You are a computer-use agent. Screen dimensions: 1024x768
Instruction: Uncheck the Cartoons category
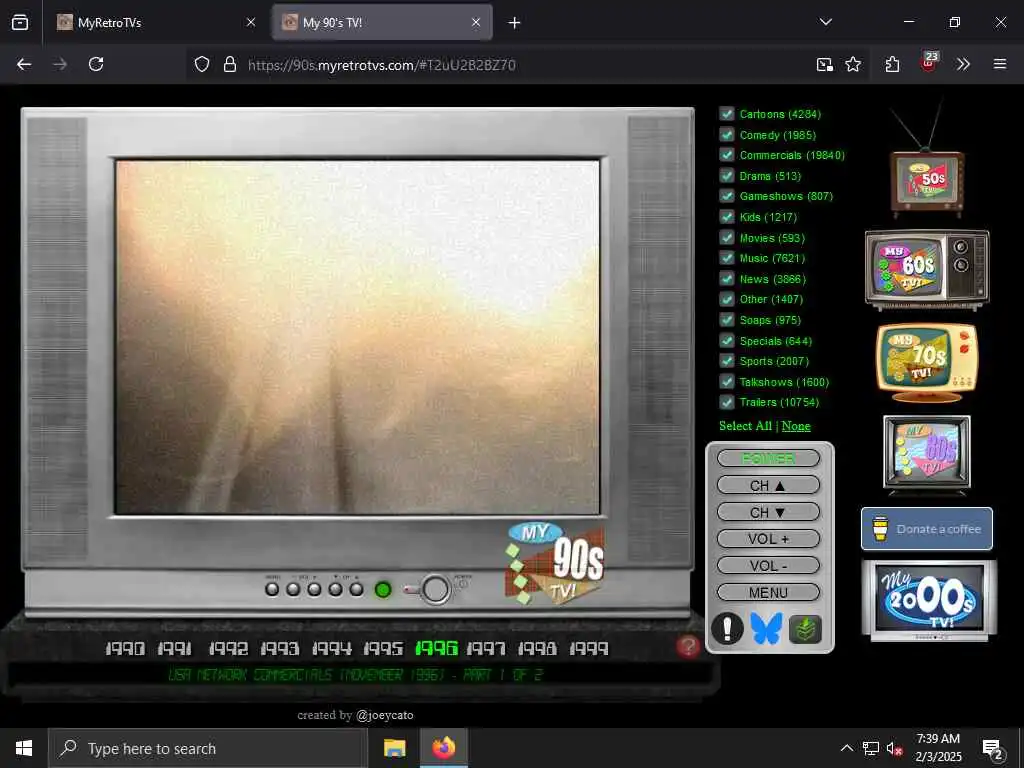(727, 114)
